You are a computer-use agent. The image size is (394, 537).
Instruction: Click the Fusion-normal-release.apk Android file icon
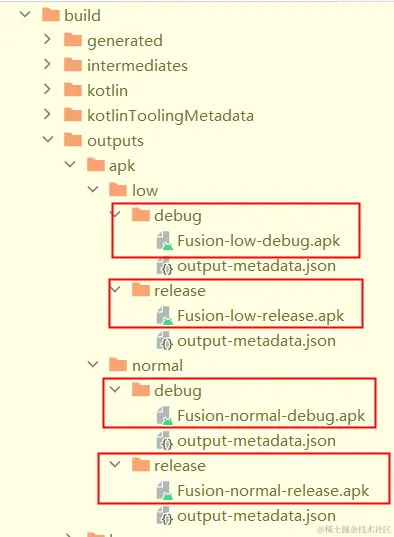pos(165,491)
